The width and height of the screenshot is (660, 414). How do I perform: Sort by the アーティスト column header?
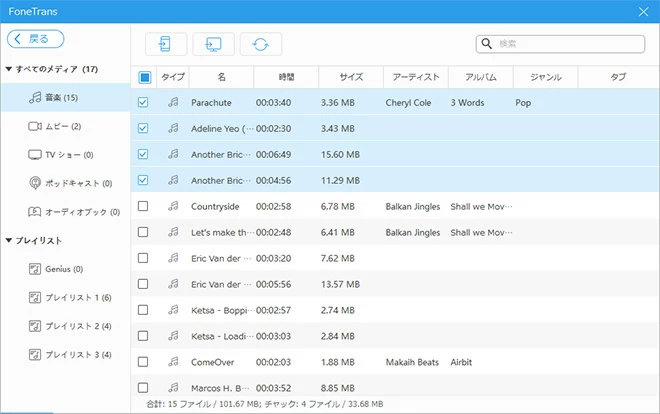(x=416, y=77)
